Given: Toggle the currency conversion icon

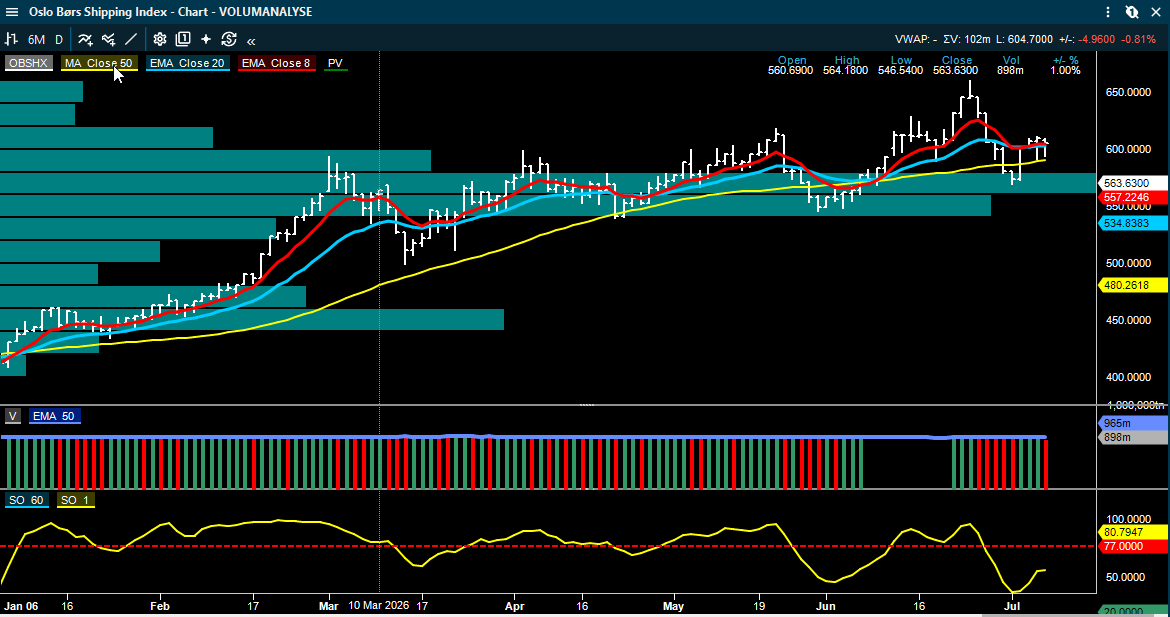Looking at the screenshot, I should coord(228,40).
